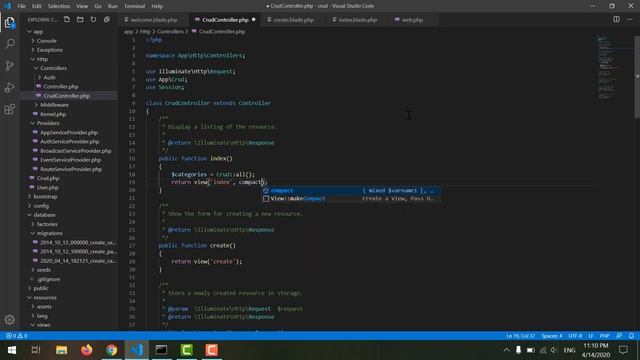Open the Extensions view

pyautogui.click(x=10, y=109)
